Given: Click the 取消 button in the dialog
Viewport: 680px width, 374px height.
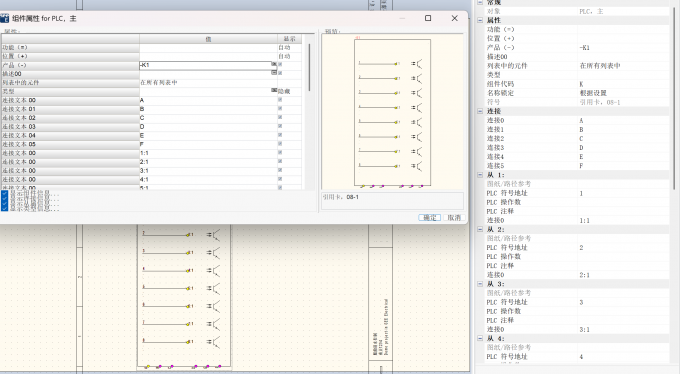Looking at the screenshot, I should pos(454,217).
